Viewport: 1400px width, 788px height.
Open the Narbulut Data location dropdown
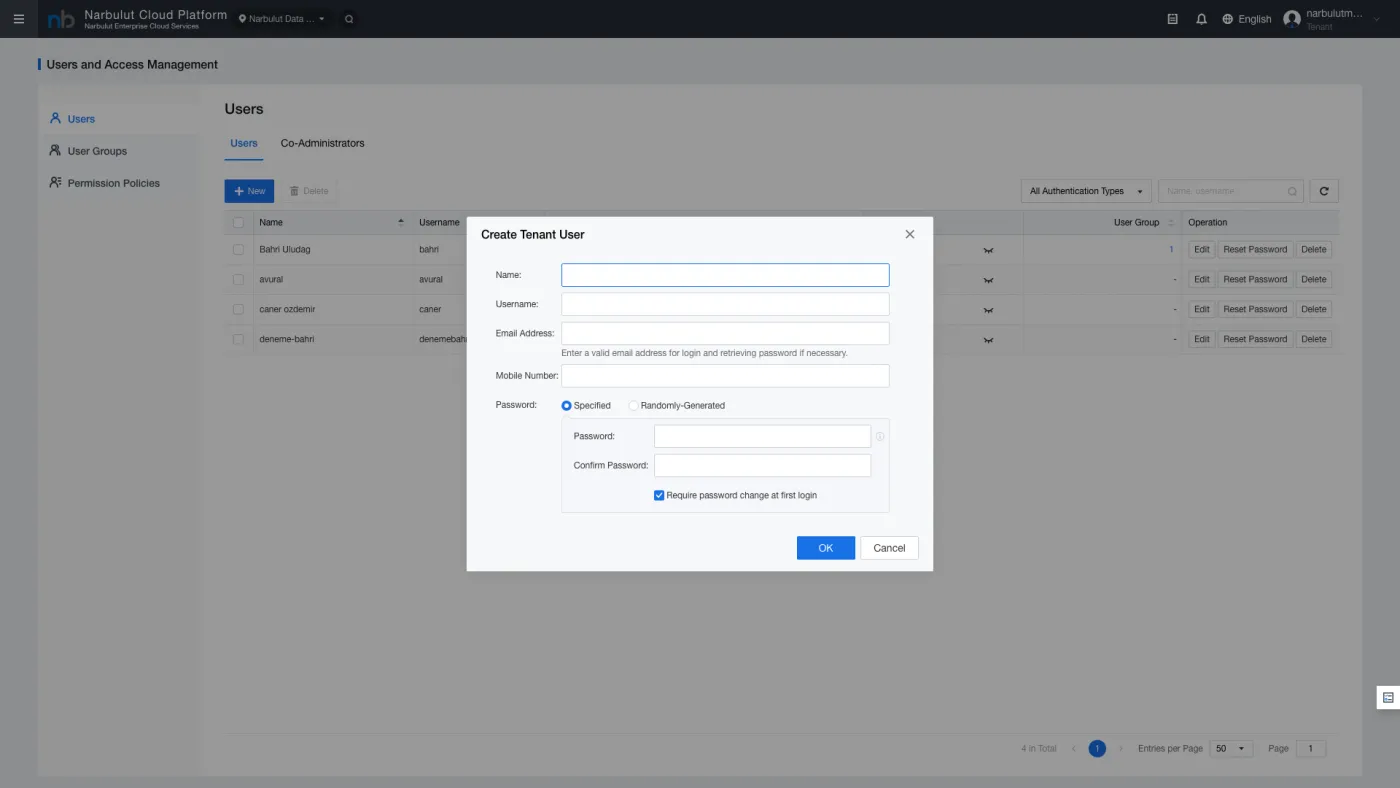tap(282, 19)
